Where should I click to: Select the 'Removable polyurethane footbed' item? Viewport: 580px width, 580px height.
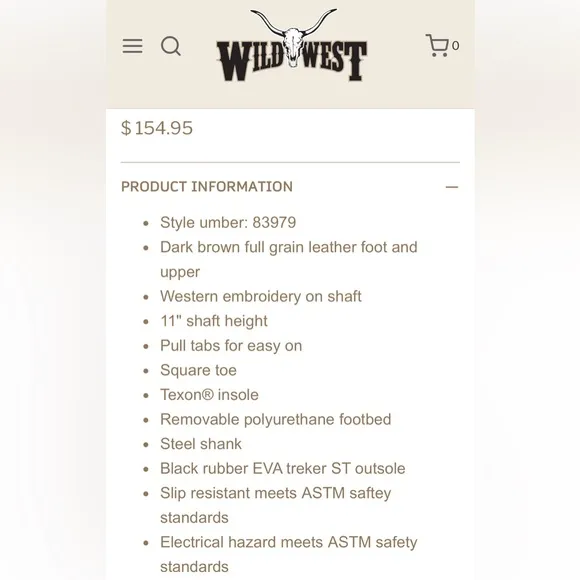click(x=276, y=419)
